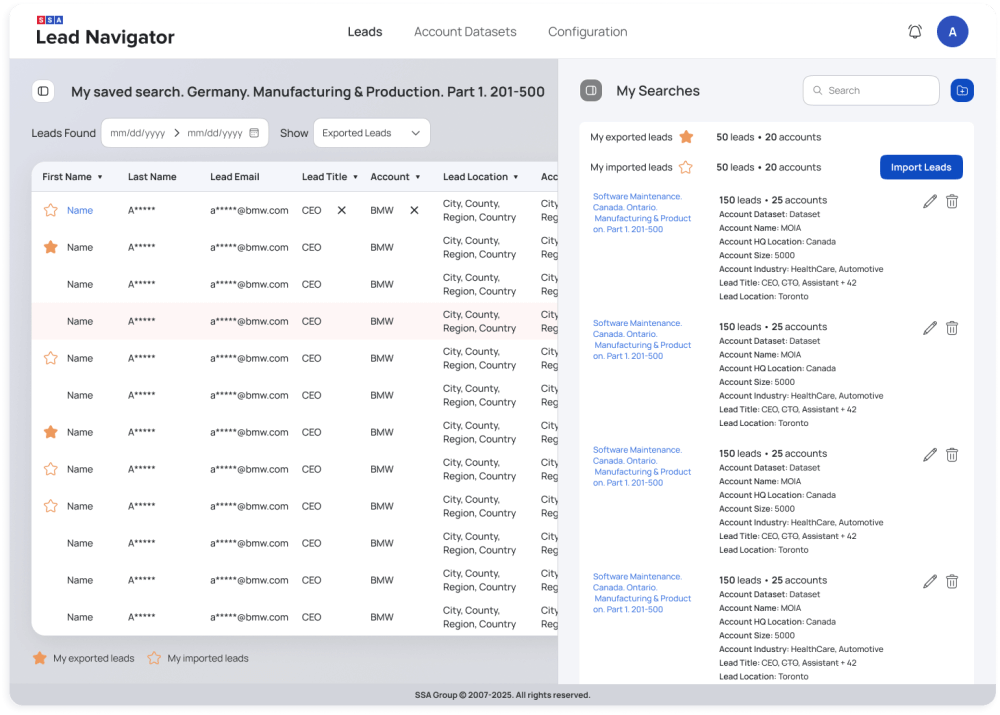Collapse the panel beside the saved search title
The height and width of the screenshot is (715, 1000).
pyautogui.click(x=43, y=91)
